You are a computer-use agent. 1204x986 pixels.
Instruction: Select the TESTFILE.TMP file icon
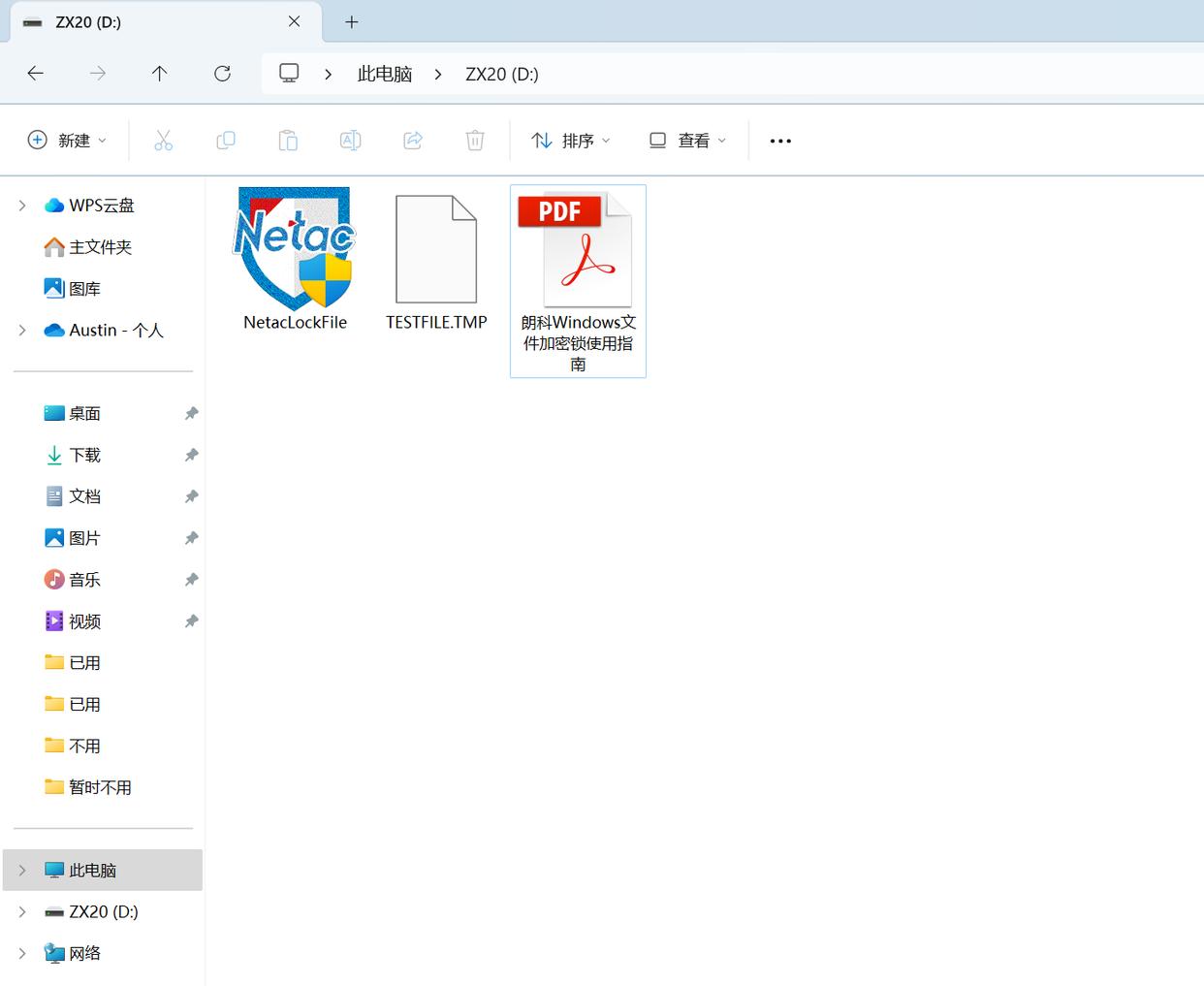coord(436,249)
